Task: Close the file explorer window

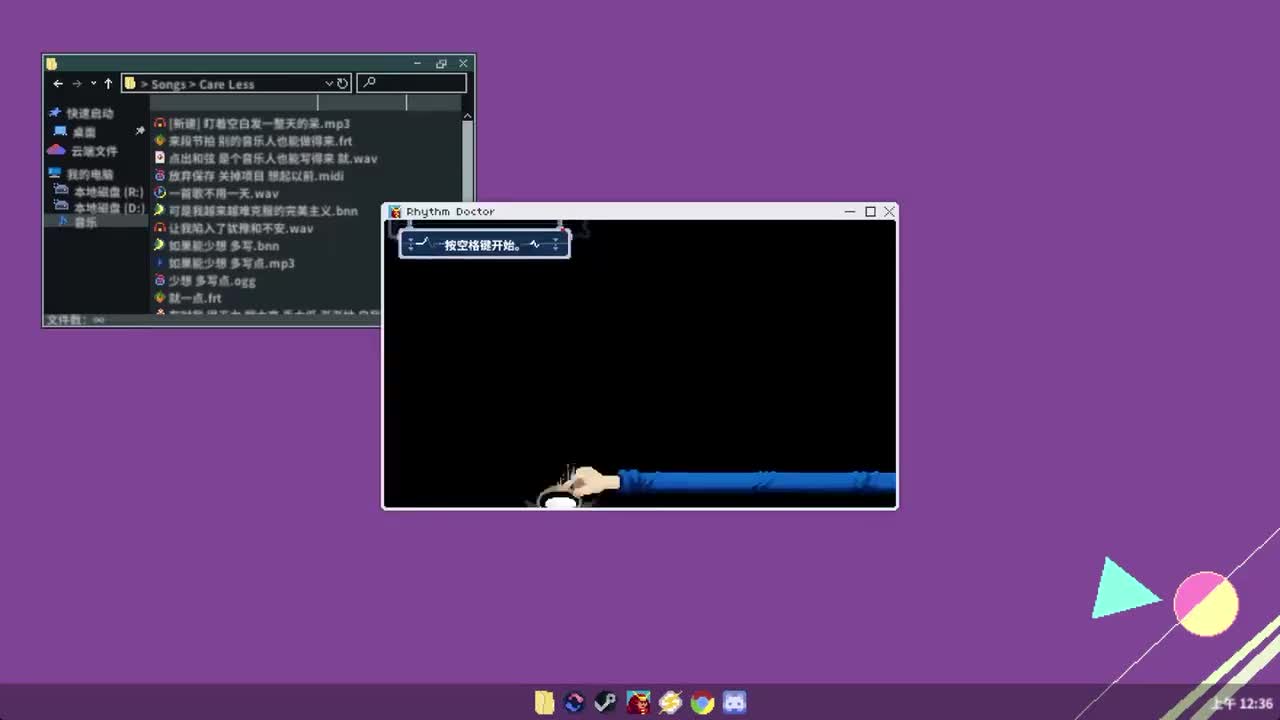Action: (x=463, y=63)
